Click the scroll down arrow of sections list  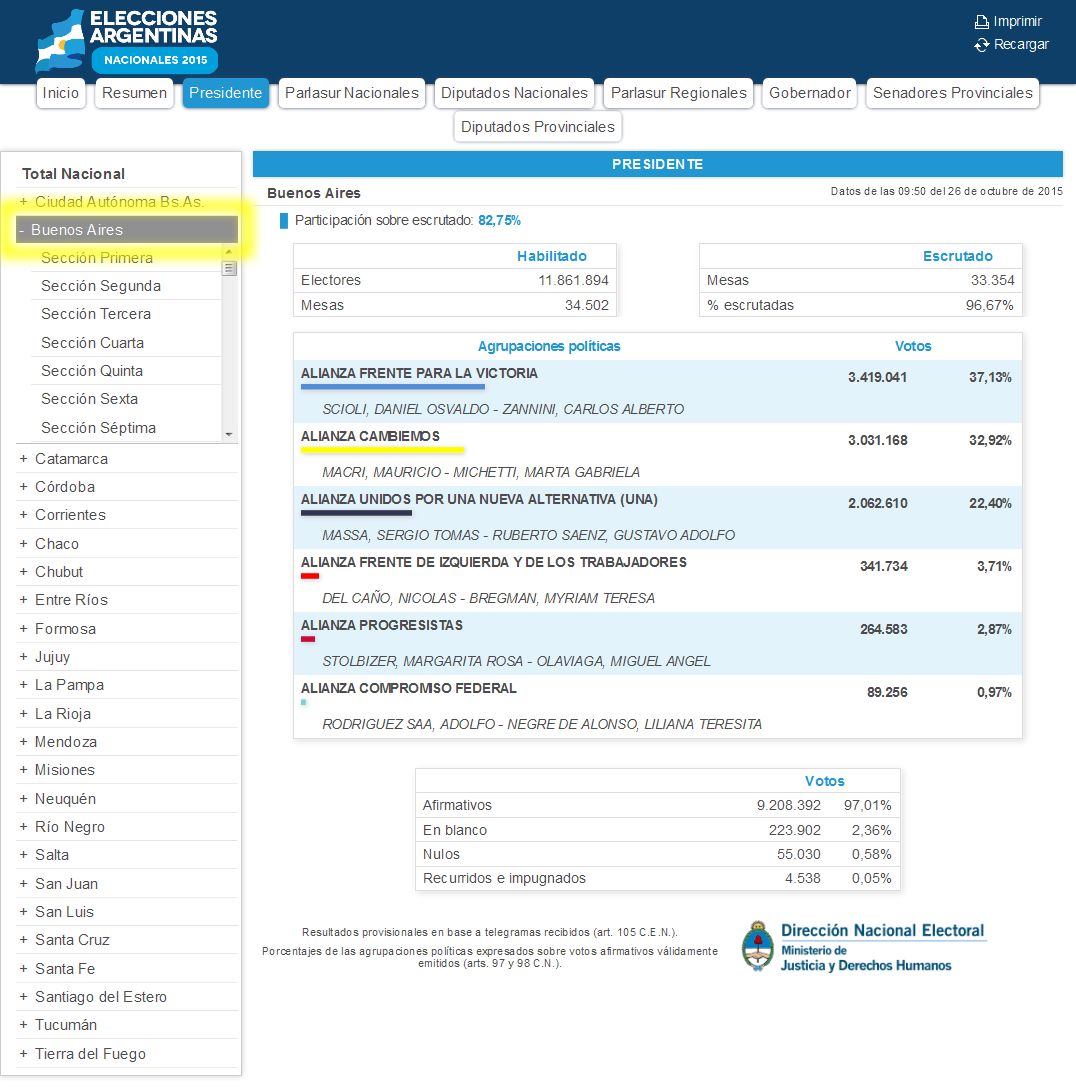[229, 434]
